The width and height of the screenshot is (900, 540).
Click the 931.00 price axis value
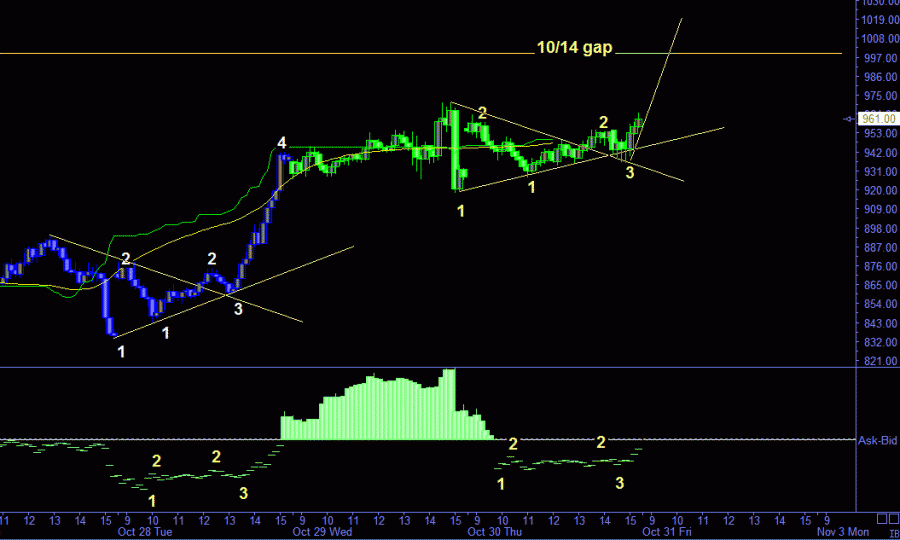883,172
